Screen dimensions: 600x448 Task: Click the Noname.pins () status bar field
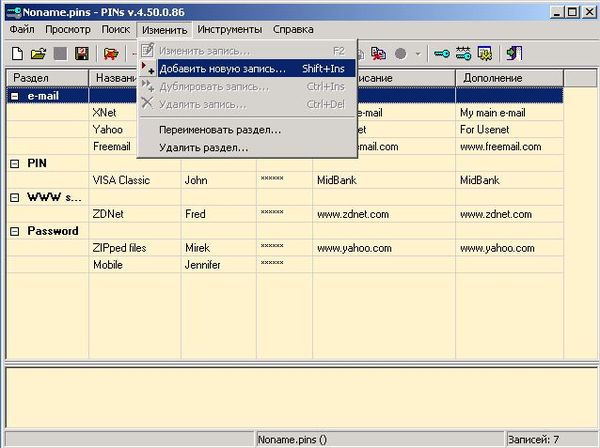[x=380, y=440]
